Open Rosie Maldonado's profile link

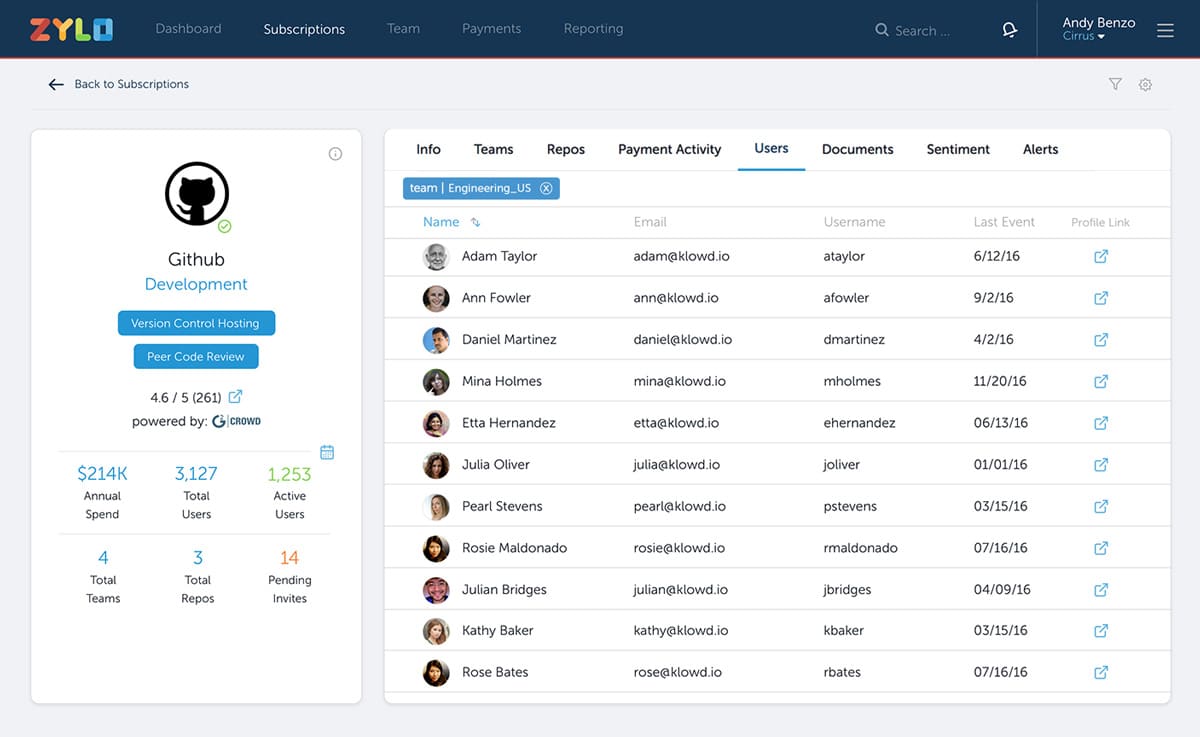(1101, 548)
